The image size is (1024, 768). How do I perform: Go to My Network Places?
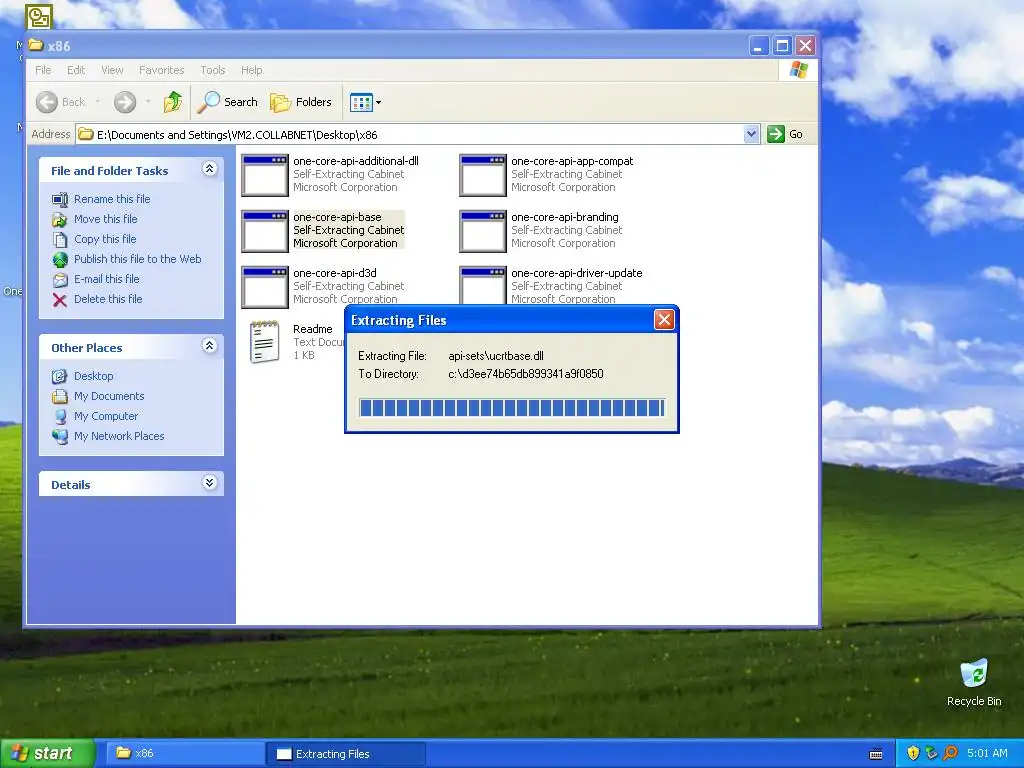pos(119,436)
